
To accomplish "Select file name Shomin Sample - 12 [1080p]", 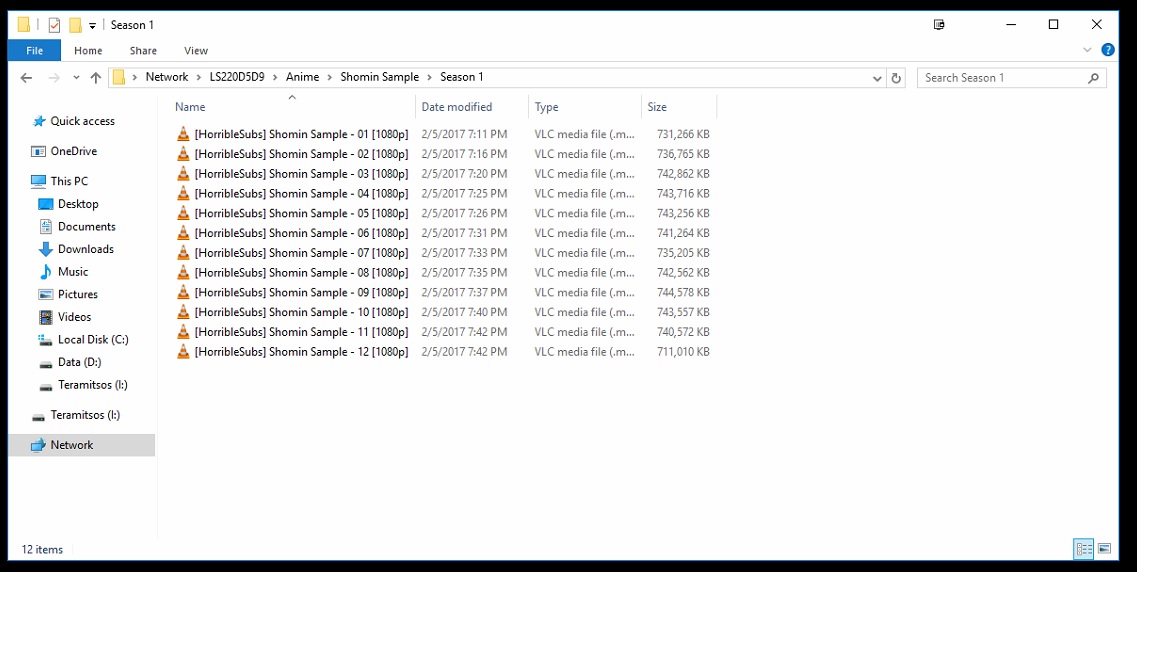I will click(301, 353).
